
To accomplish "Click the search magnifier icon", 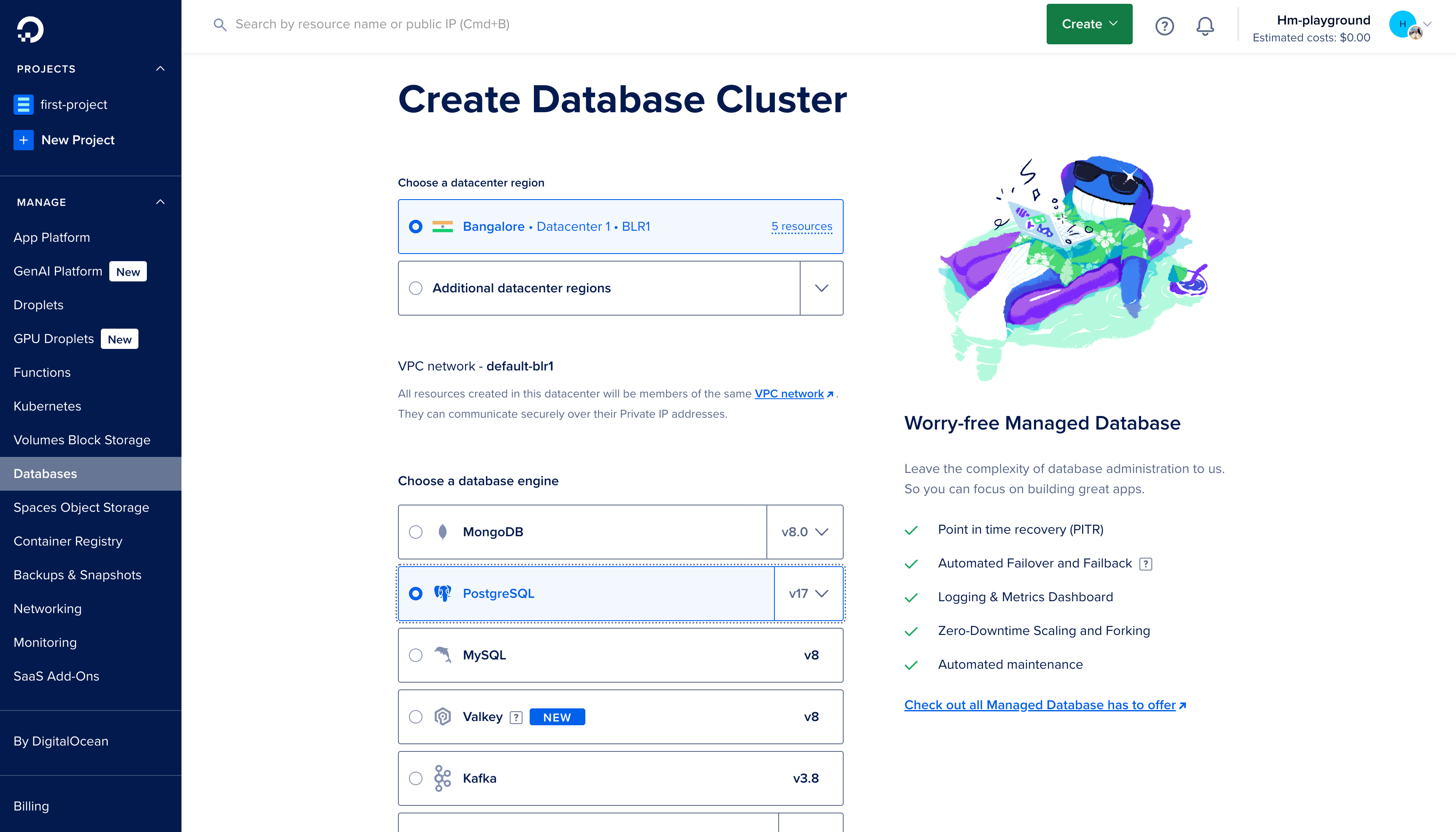I will (x=220, y=24).
